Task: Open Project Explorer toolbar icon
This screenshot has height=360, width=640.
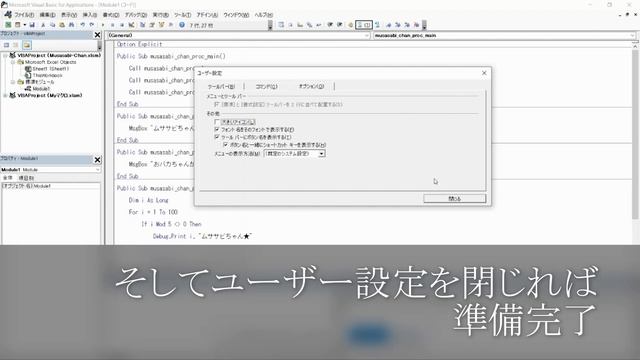Action: coord(142,25)
